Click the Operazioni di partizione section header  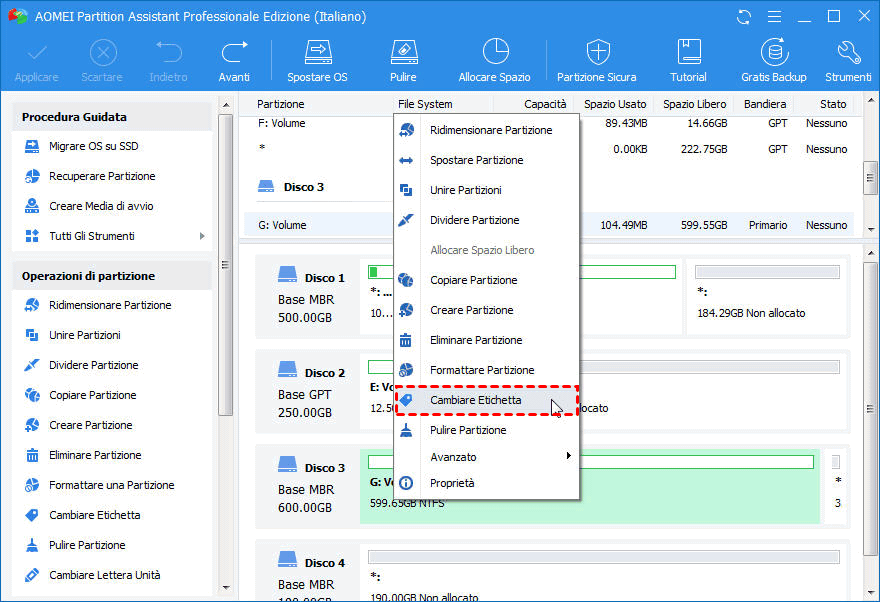111,276
